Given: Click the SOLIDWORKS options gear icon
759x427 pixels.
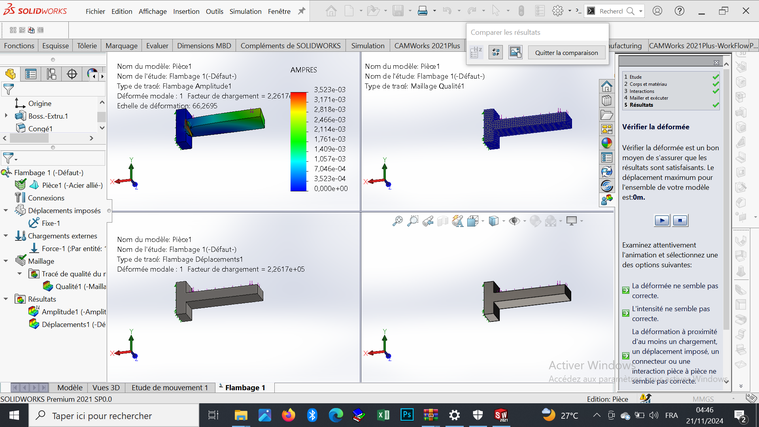Looking at the screenshot, I should pos(558,11).
